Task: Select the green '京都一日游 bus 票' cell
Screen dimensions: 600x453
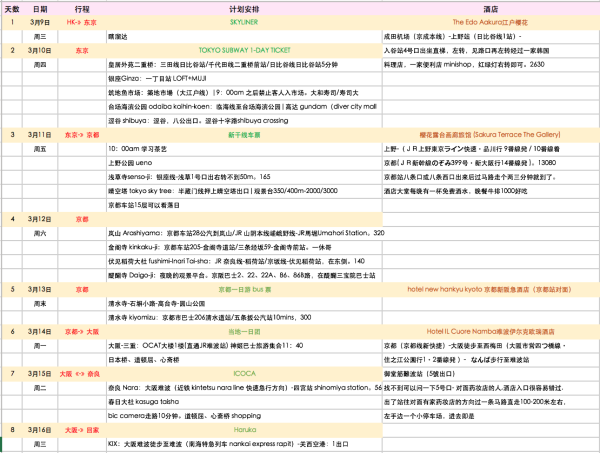Action: [x=244, y=290]
